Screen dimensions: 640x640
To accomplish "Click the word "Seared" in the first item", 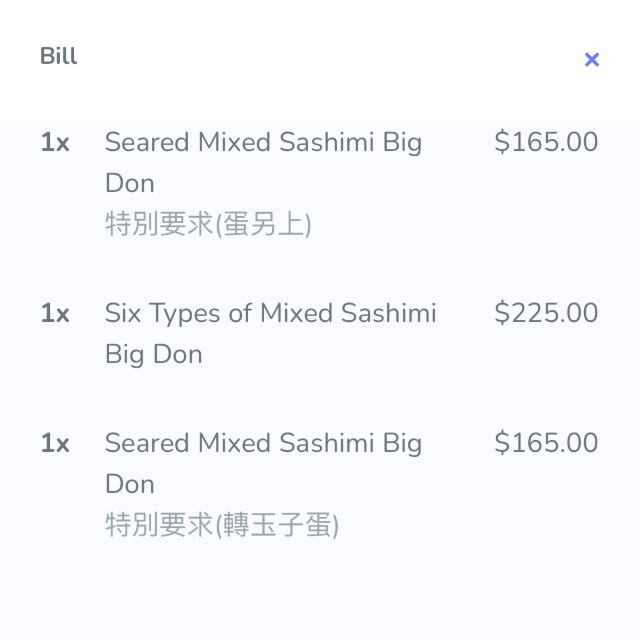I will tap(147, 143).
